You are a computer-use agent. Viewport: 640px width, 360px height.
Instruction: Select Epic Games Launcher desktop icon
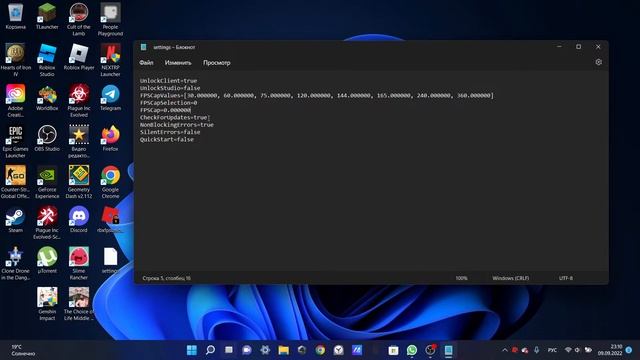(x=16, y=142)
